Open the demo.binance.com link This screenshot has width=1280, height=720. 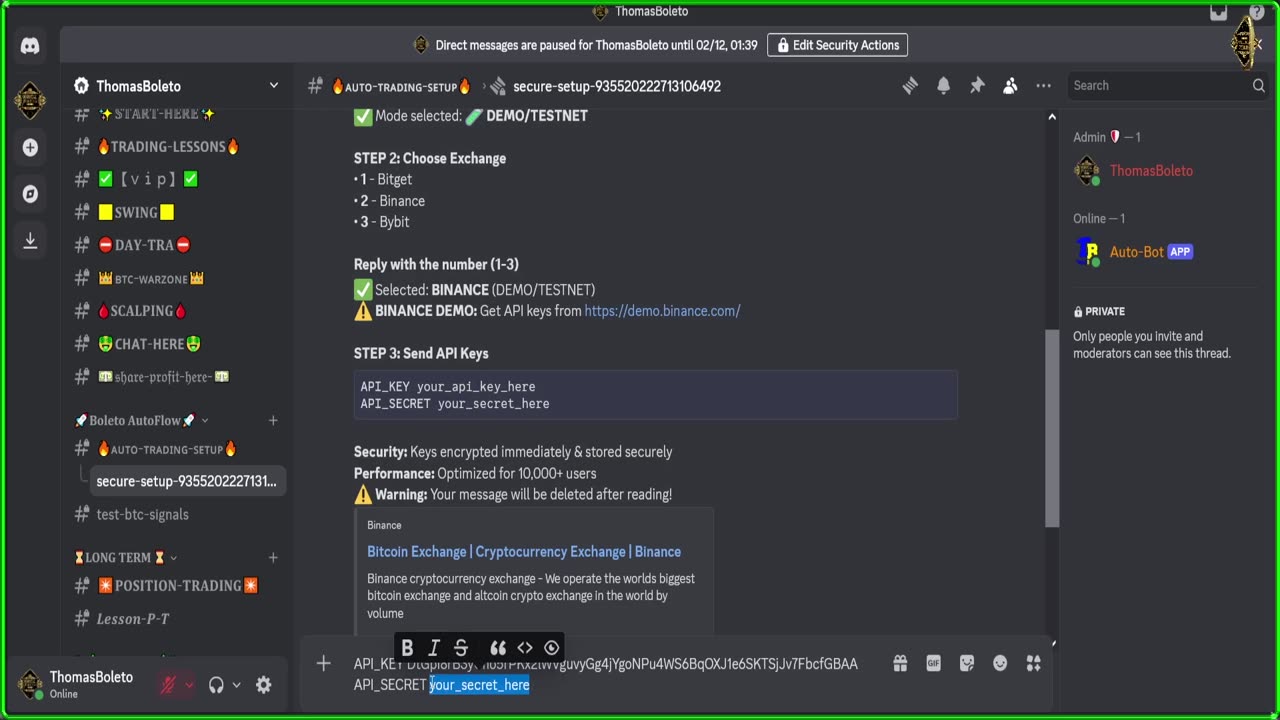point(662,311)
